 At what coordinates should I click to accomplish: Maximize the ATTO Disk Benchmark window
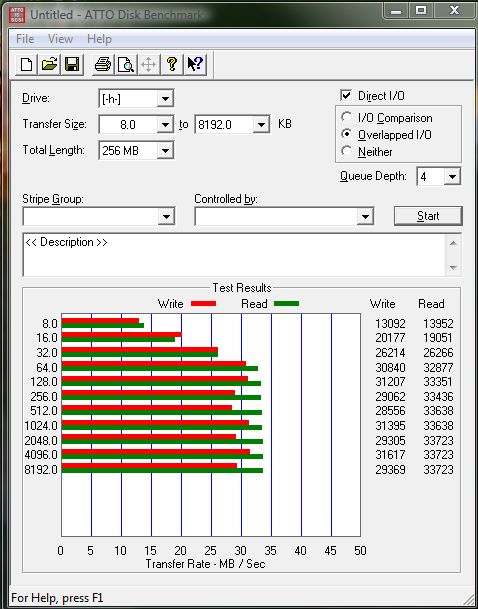421,11
